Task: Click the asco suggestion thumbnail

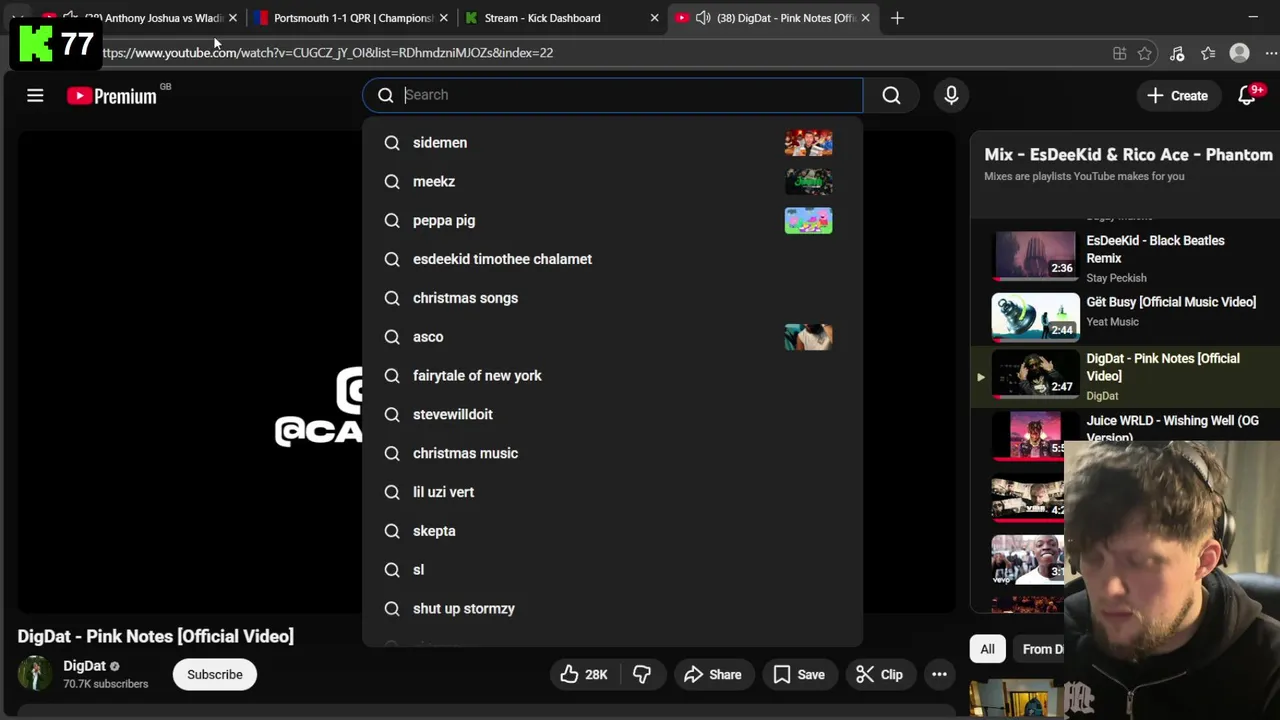Action: coord(808,337)
